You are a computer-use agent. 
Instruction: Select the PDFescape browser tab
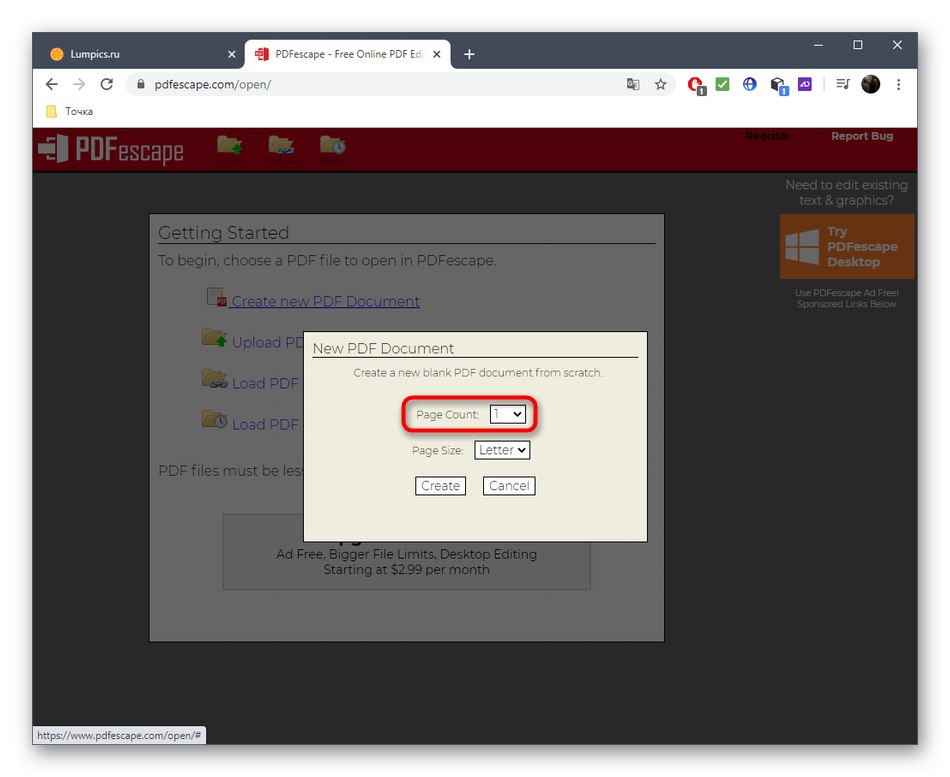347,54
